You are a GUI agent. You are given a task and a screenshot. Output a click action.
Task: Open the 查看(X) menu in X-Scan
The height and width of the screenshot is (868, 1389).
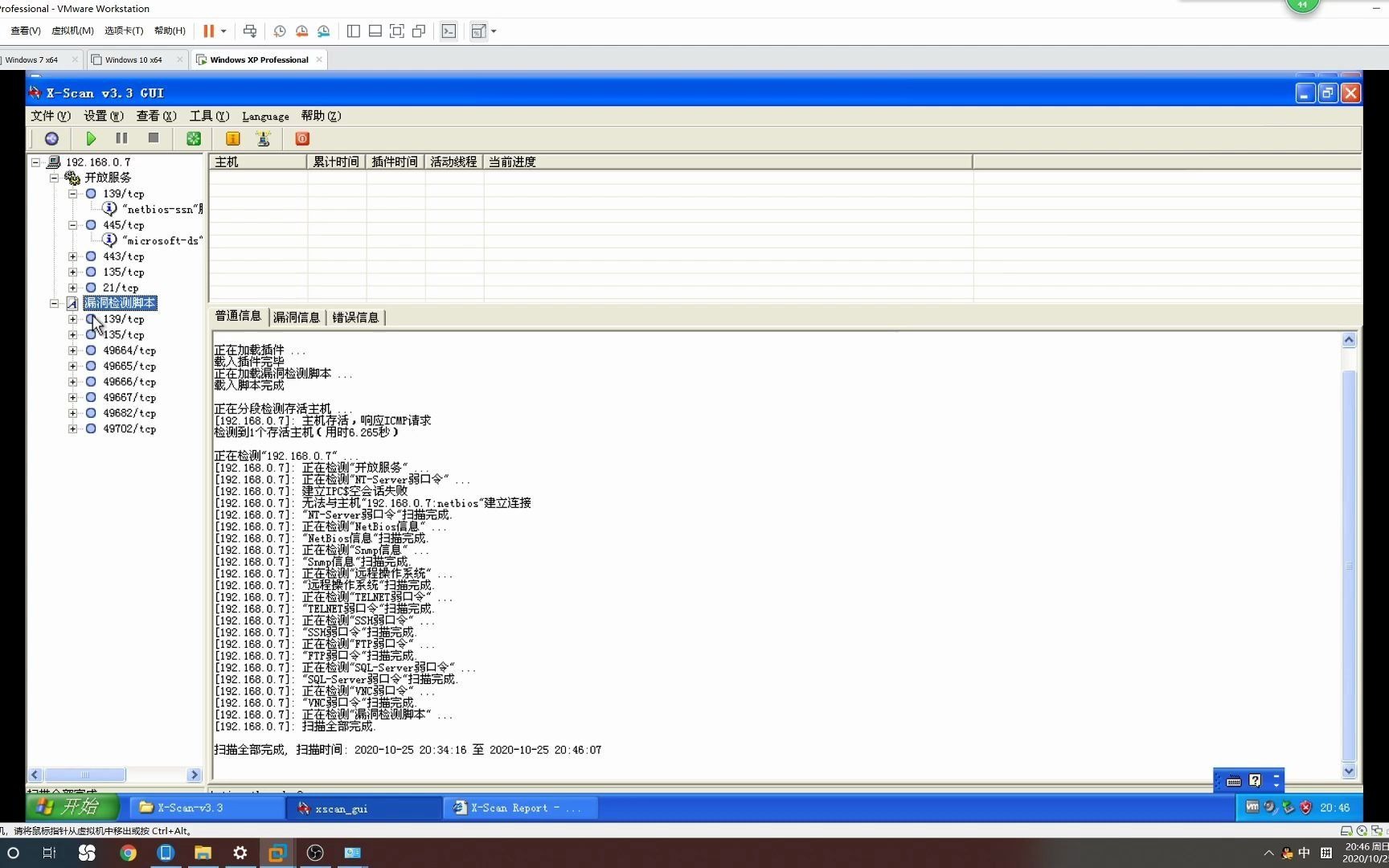[x=156, y=116]
